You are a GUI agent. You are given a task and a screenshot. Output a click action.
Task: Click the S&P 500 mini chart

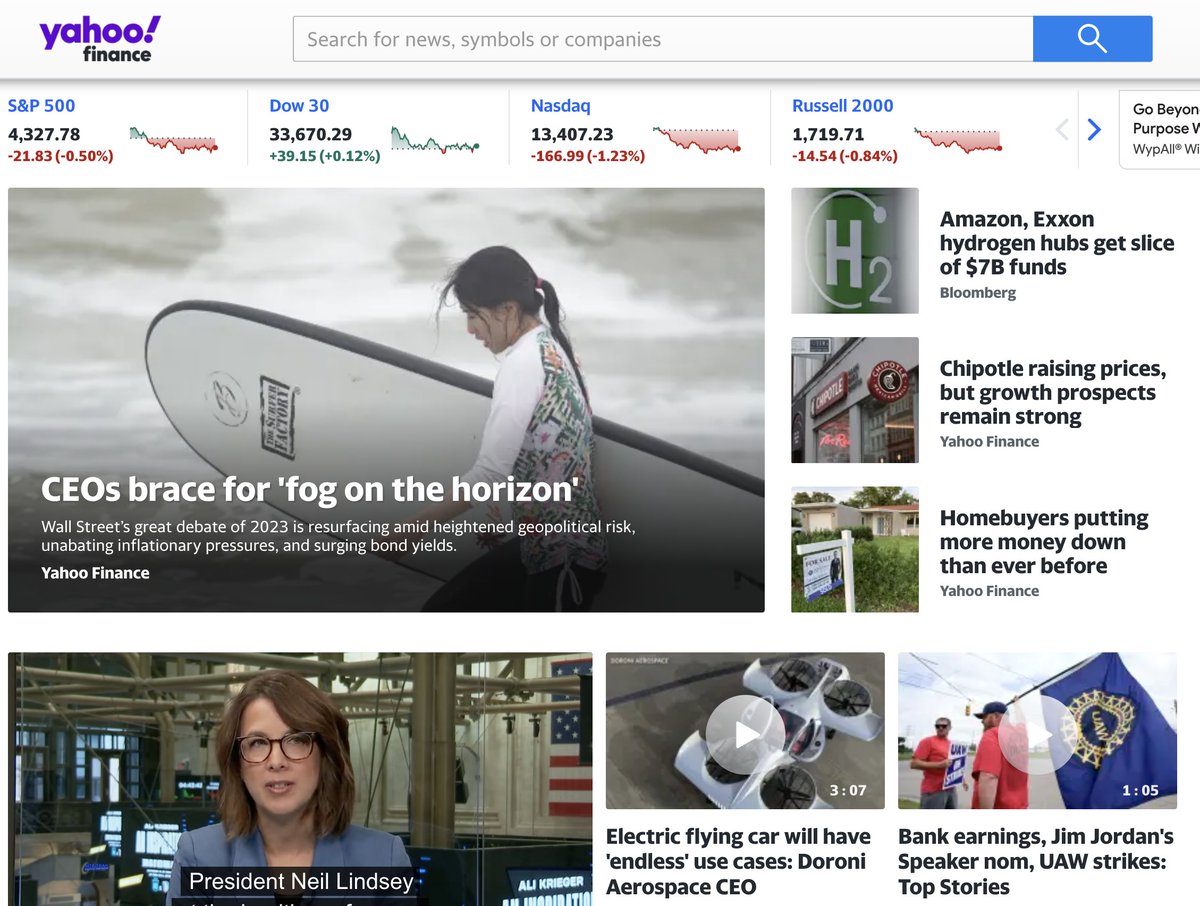click(x=173, y=140)
